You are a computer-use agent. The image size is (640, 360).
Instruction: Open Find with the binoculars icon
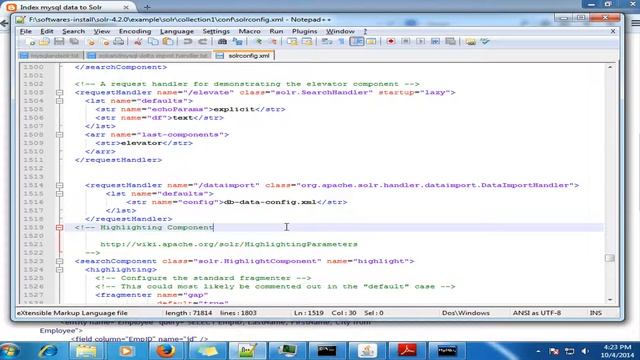222,42
